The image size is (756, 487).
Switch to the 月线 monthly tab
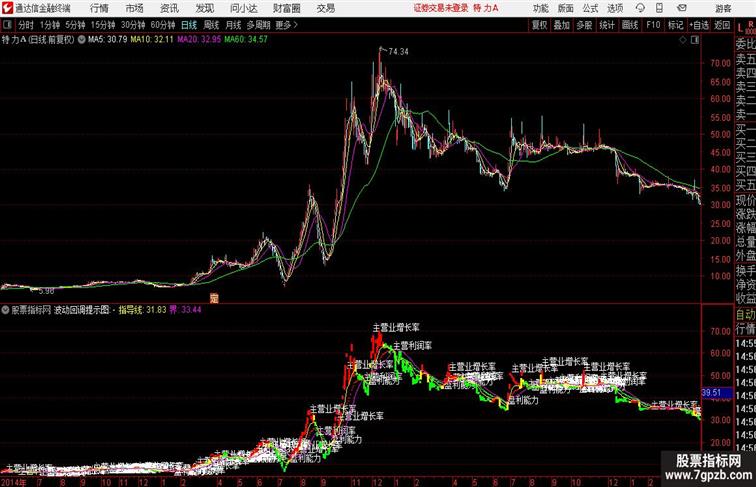(x=233, y=25)
